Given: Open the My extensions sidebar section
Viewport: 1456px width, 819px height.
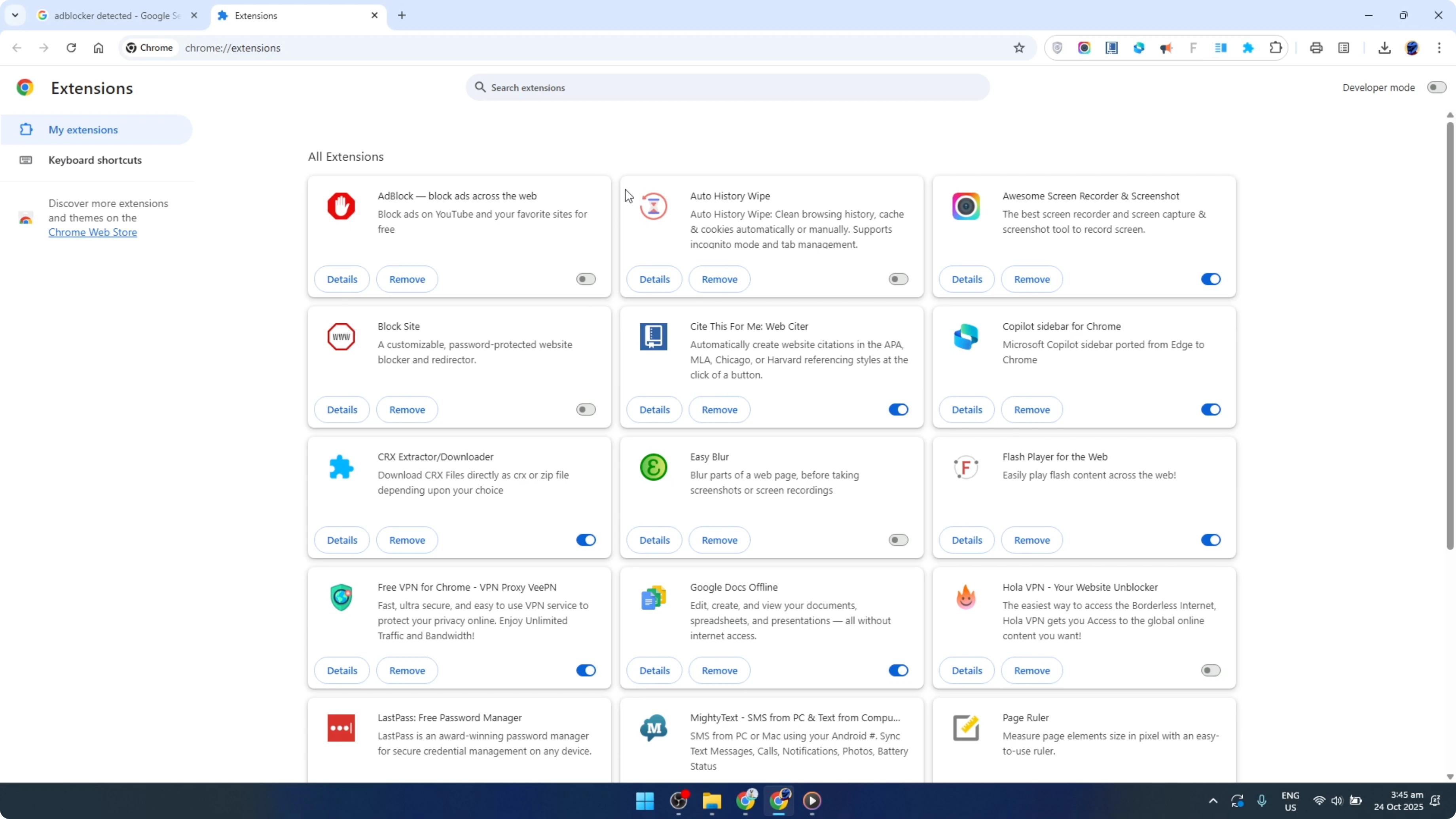Looking at the screenshot, I should point(84,129).
